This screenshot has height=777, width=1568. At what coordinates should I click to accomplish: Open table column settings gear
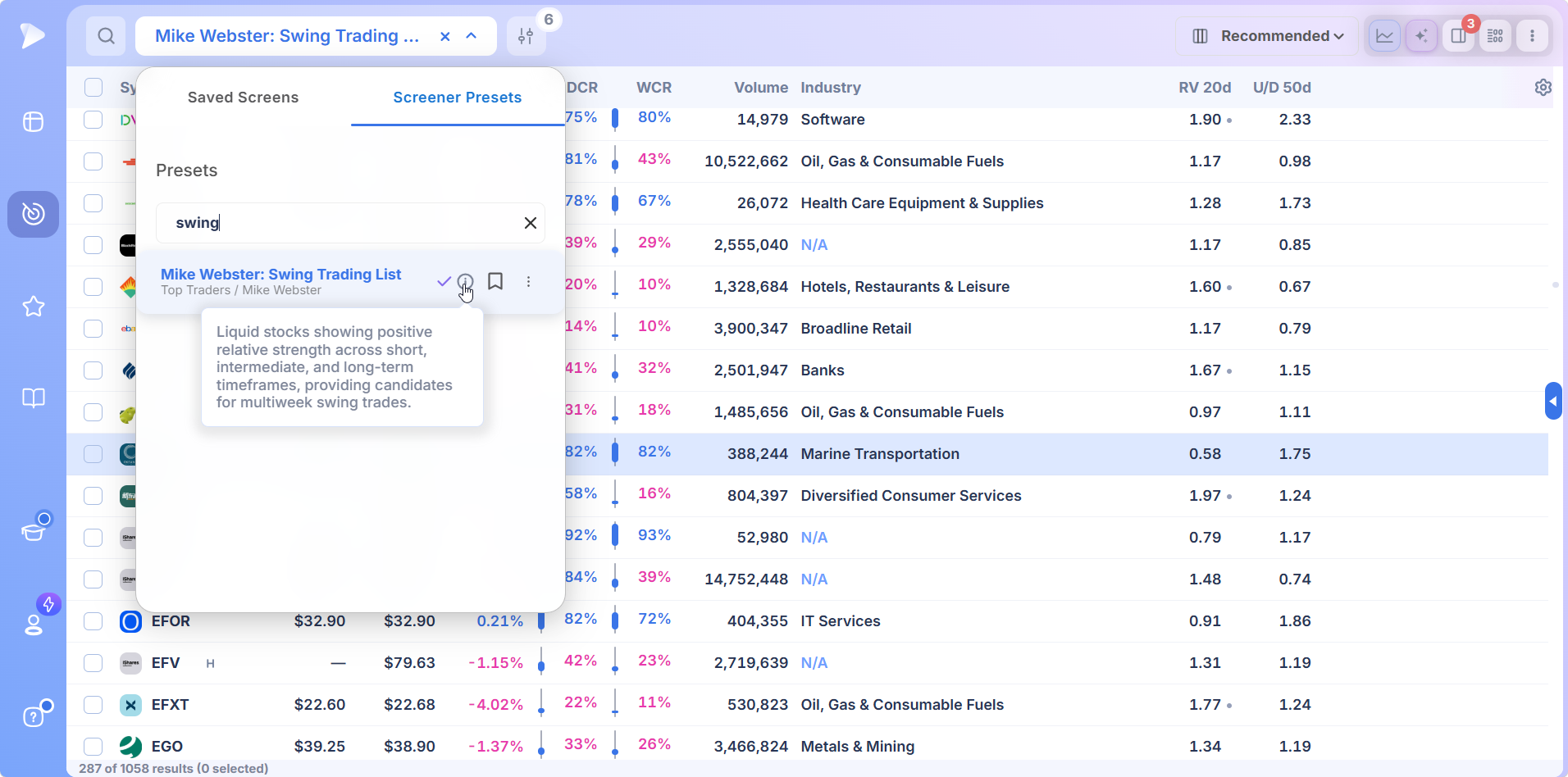point(1543,87)
